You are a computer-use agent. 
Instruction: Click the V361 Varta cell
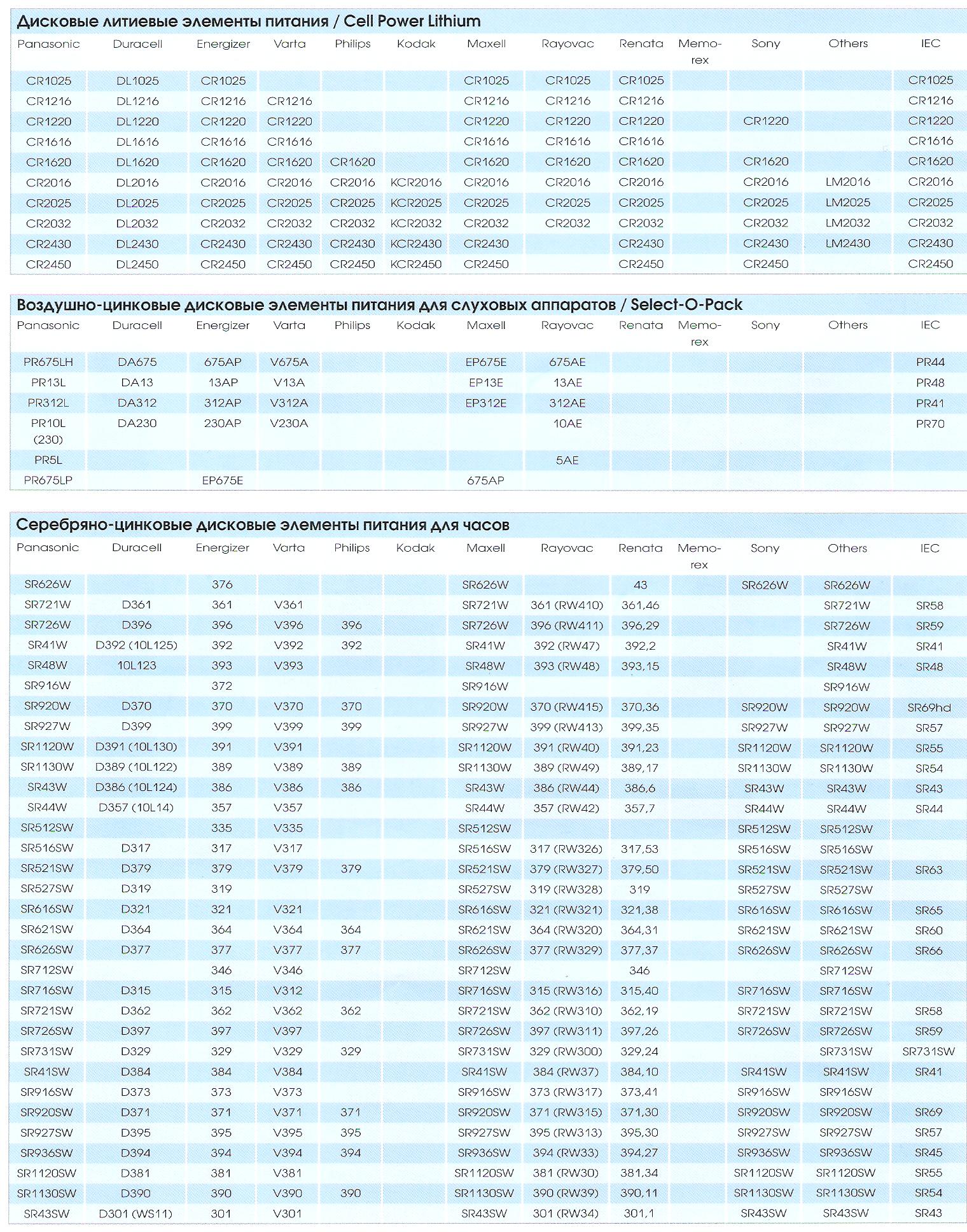point(288,605)
